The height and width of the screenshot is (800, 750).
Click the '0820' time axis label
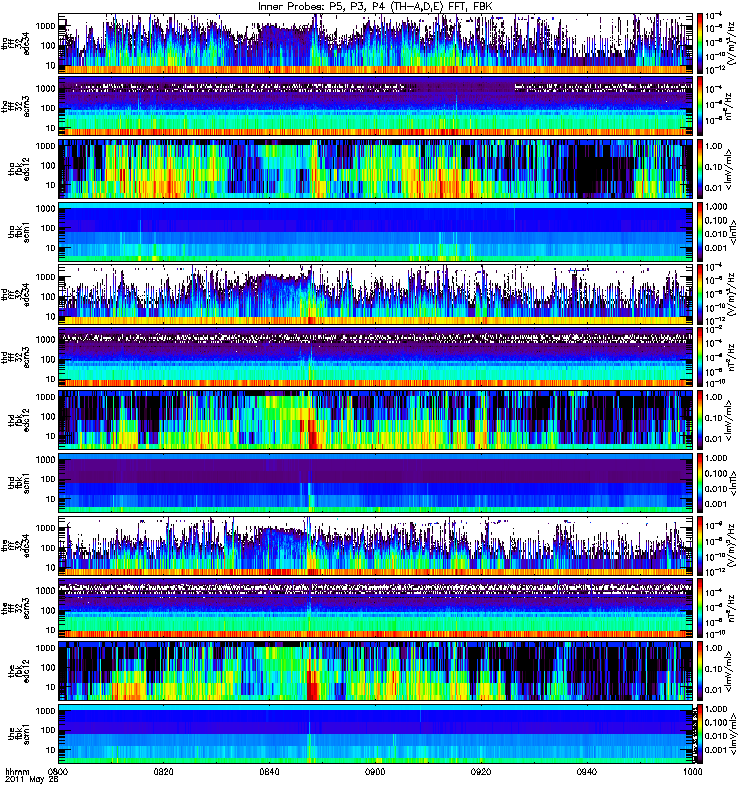163,772
